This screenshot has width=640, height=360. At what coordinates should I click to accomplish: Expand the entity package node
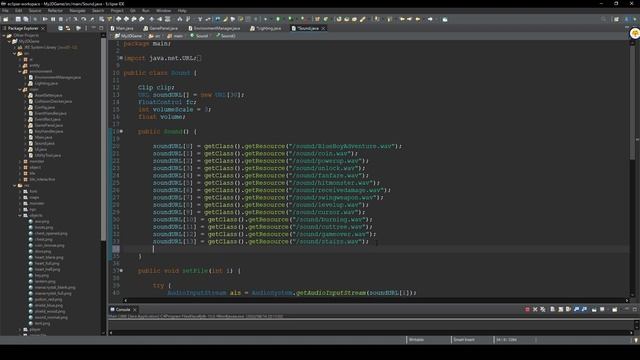(20, 65)
